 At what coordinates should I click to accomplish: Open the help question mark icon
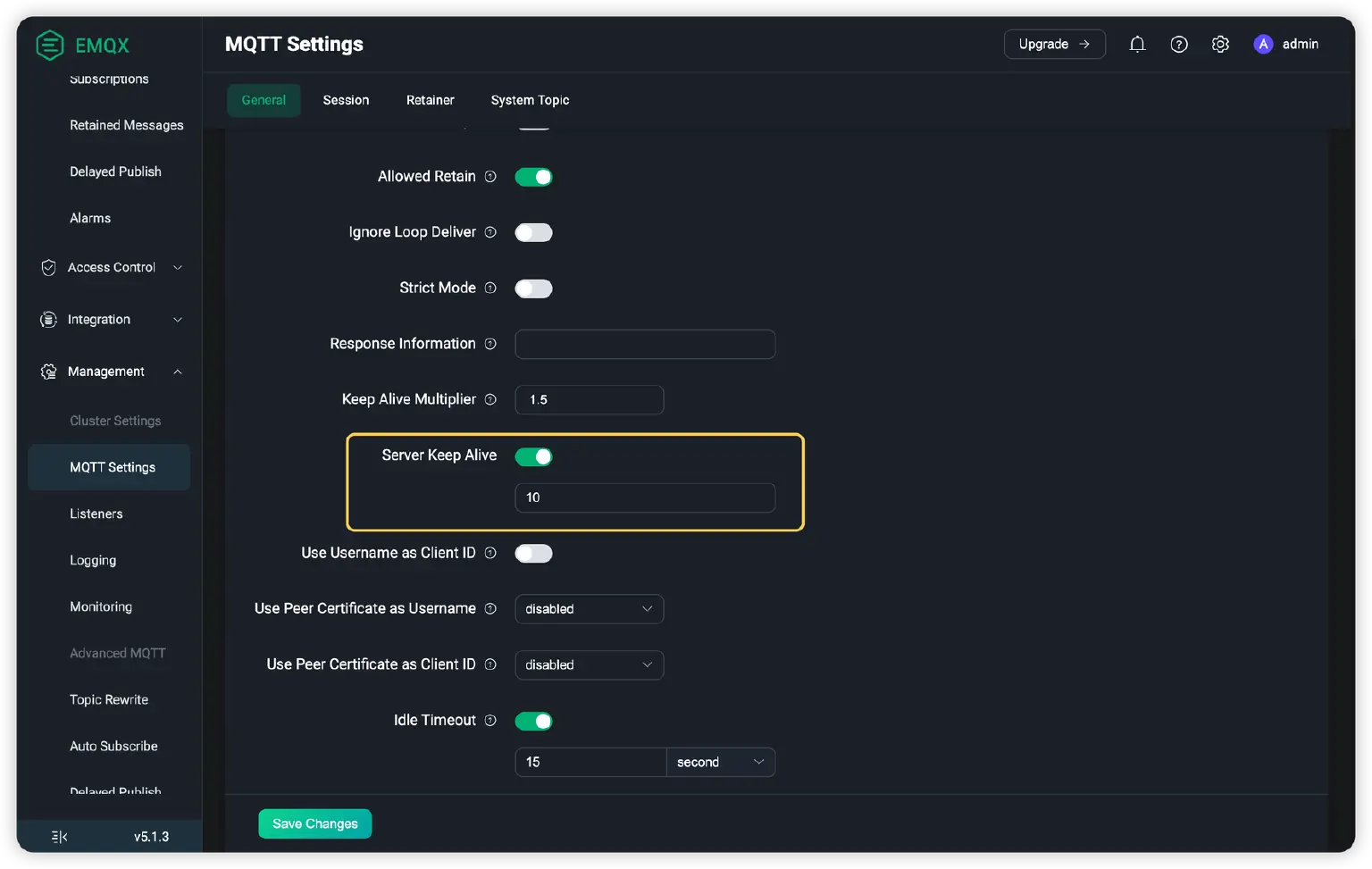[x=1179, y=43]
